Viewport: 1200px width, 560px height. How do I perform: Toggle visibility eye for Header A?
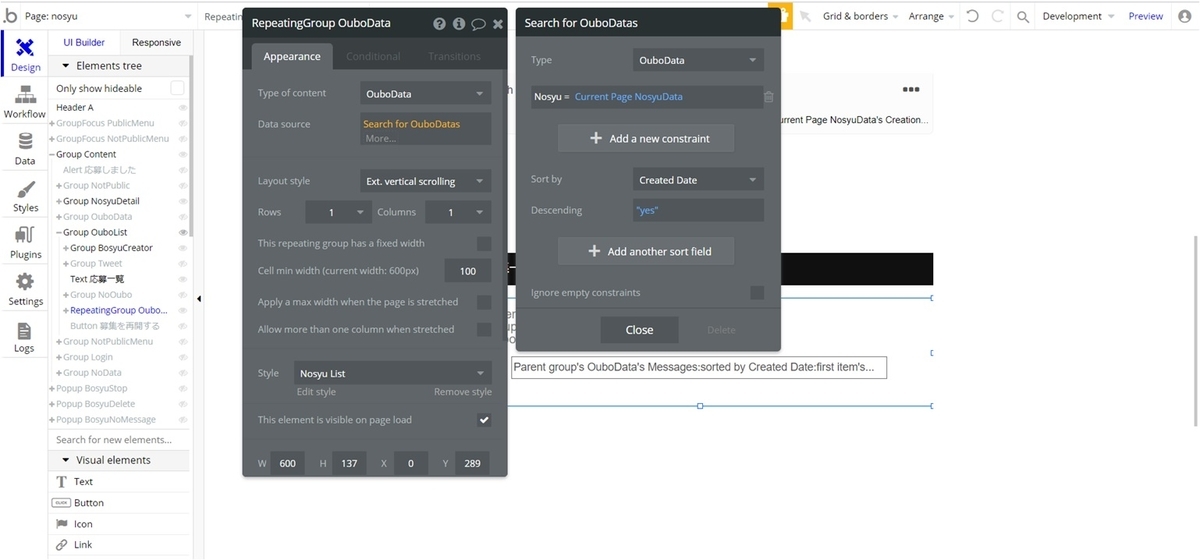pos(183,107)
